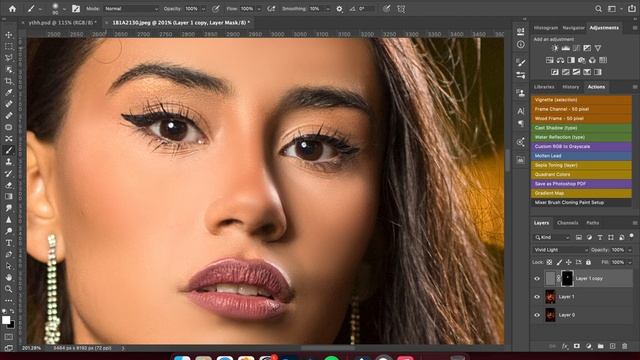Image resolution: width=640 pixels, height=360 pixels.
Task: Add a Black & White adjustment
Action: pos(571,60)
